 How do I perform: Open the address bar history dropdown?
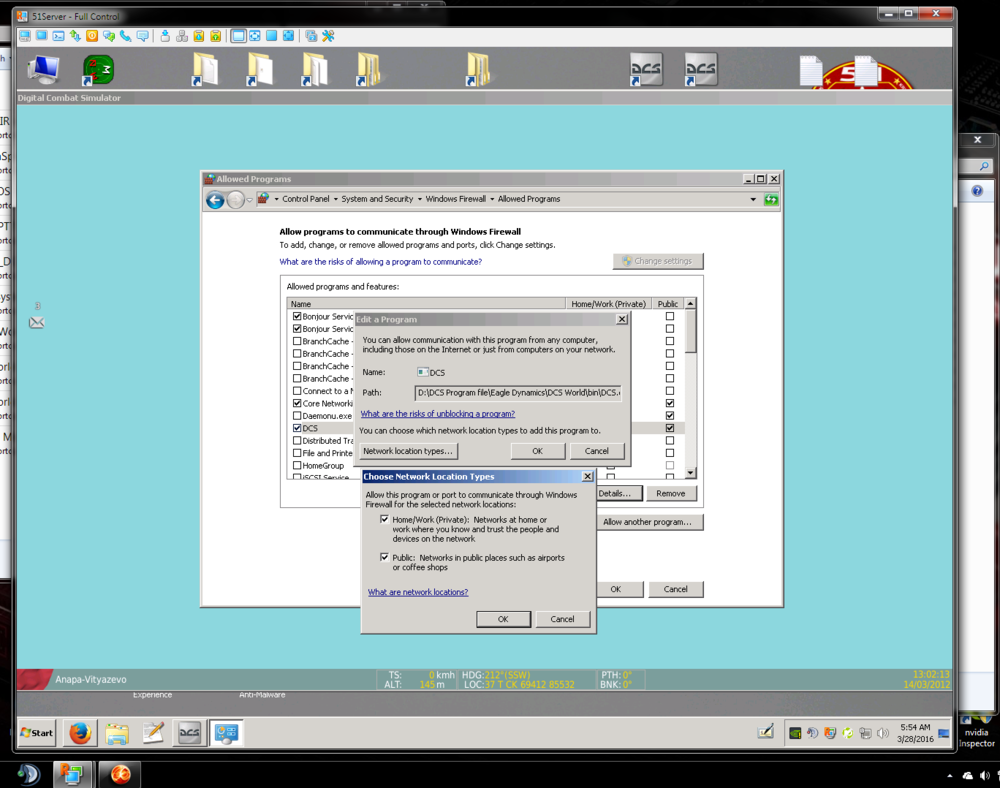tap(754, 199)
